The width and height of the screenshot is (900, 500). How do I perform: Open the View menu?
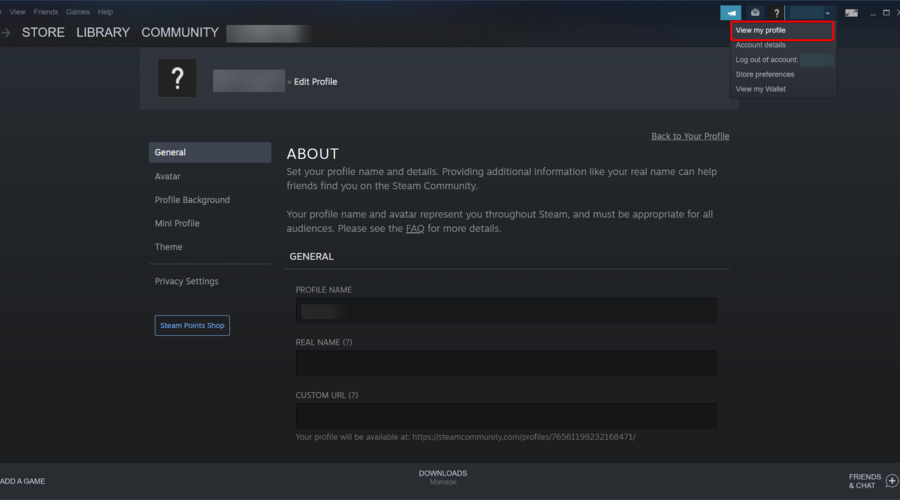tap(17, 11)
